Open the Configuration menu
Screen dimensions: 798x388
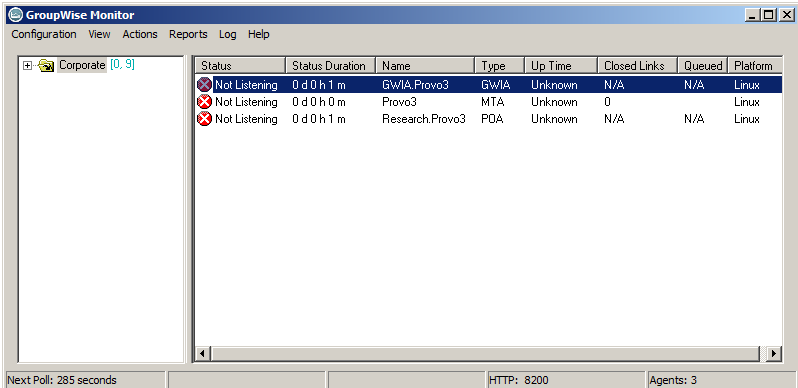coord(44,34)
